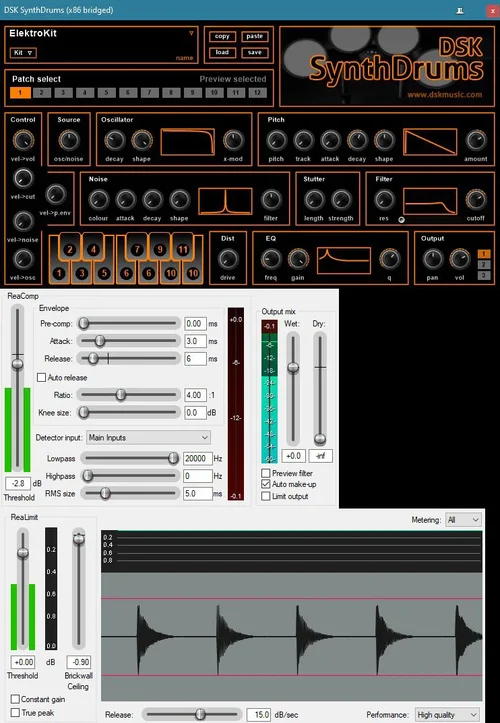Click the osc/noise Source knob
Image resolution: width=500 pixels, height=723 pixels.
[x=69, y=140]
